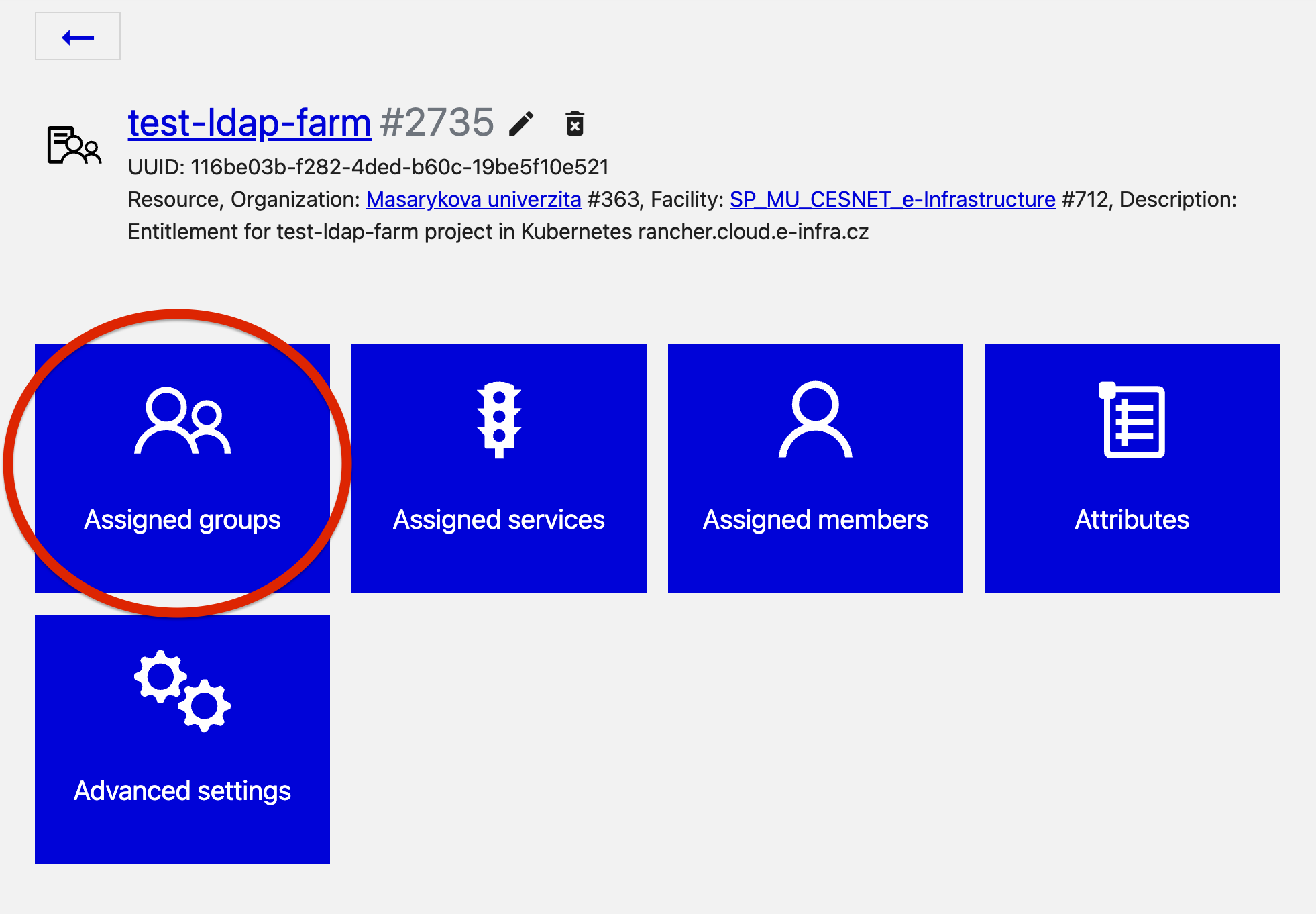Open the Advanced settings label
The height and width of the screenshot is (914, 1316).
tap(182, 791)
